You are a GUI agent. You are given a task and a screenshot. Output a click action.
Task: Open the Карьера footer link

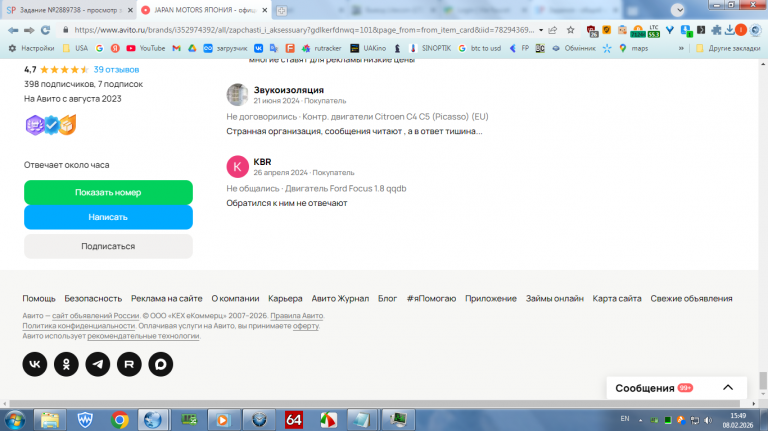(285, 298)
